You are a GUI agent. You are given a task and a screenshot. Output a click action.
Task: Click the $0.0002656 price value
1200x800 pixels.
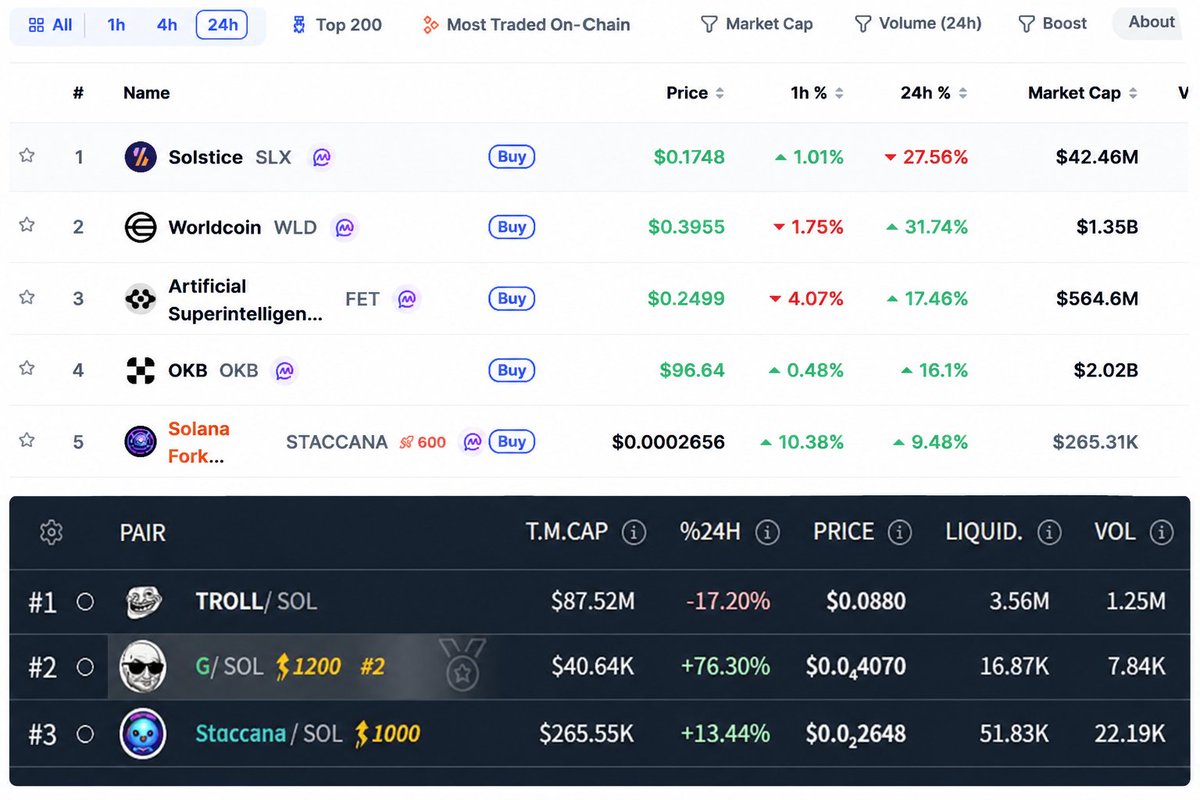[x=668, y=442]
